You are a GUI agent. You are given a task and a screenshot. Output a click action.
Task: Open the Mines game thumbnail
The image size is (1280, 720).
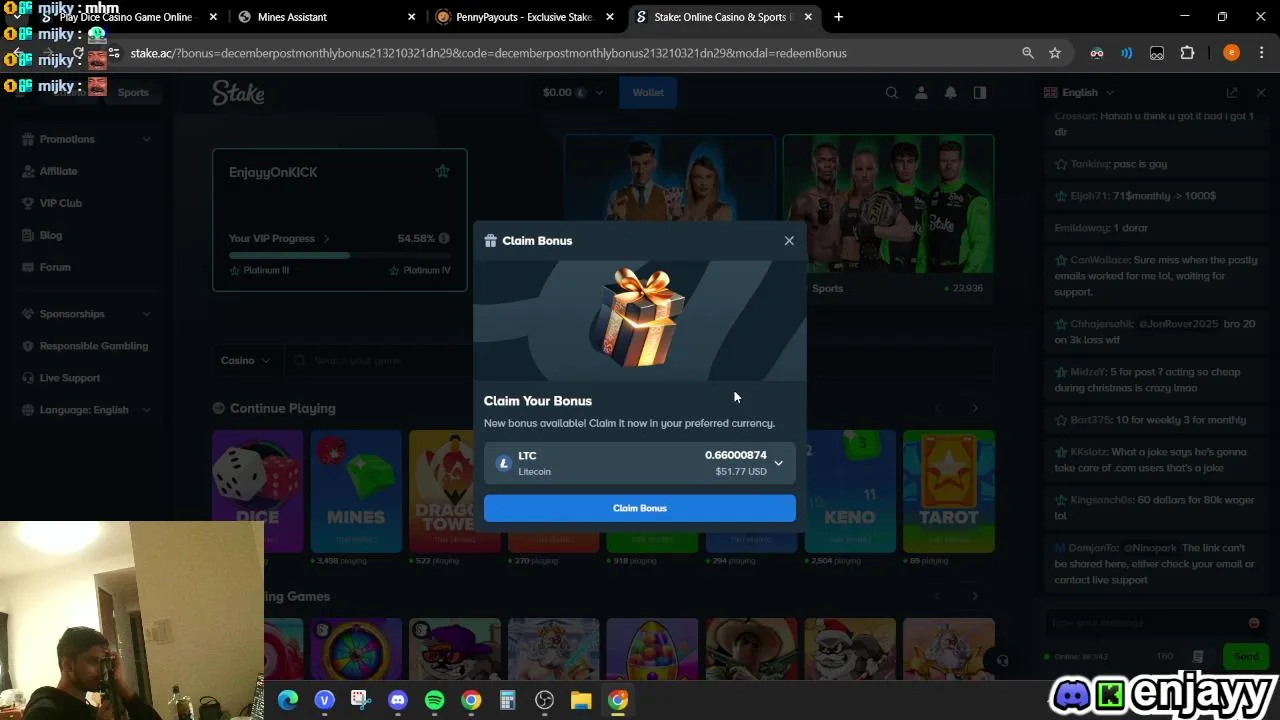(x=356, y=491)
